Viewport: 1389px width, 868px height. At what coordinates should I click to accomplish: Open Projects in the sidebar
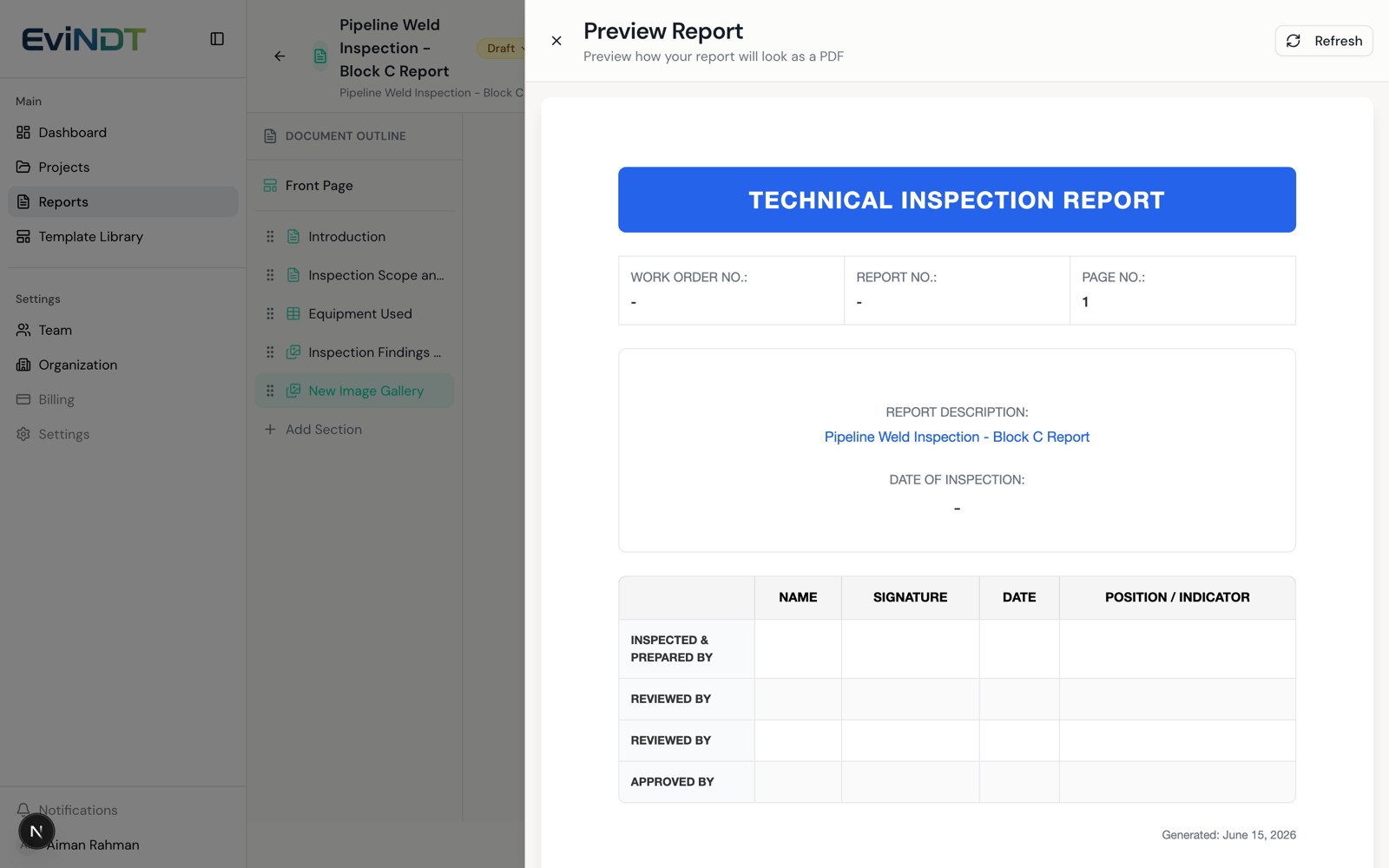point(123,168)
